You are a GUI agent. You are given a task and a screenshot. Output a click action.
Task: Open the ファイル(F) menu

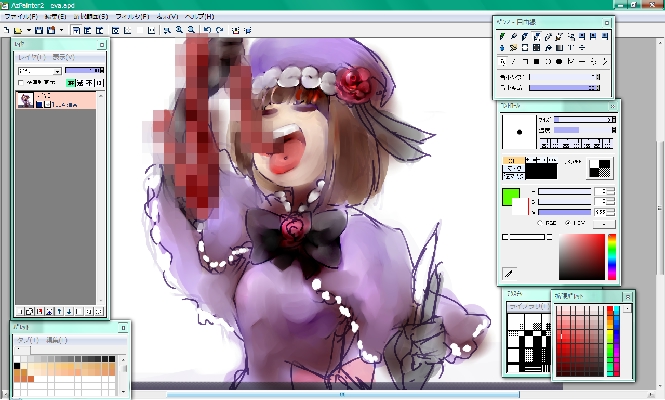point(20,17)
